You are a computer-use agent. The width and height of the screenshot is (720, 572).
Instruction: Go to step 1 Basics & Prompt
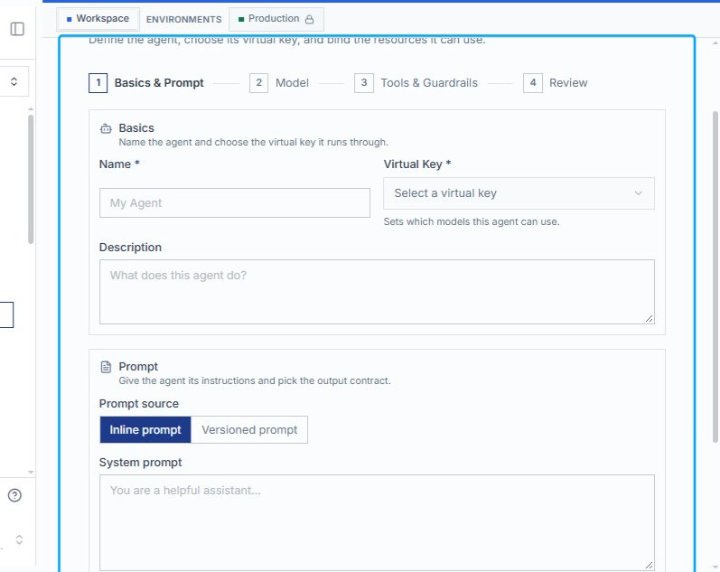146,83
